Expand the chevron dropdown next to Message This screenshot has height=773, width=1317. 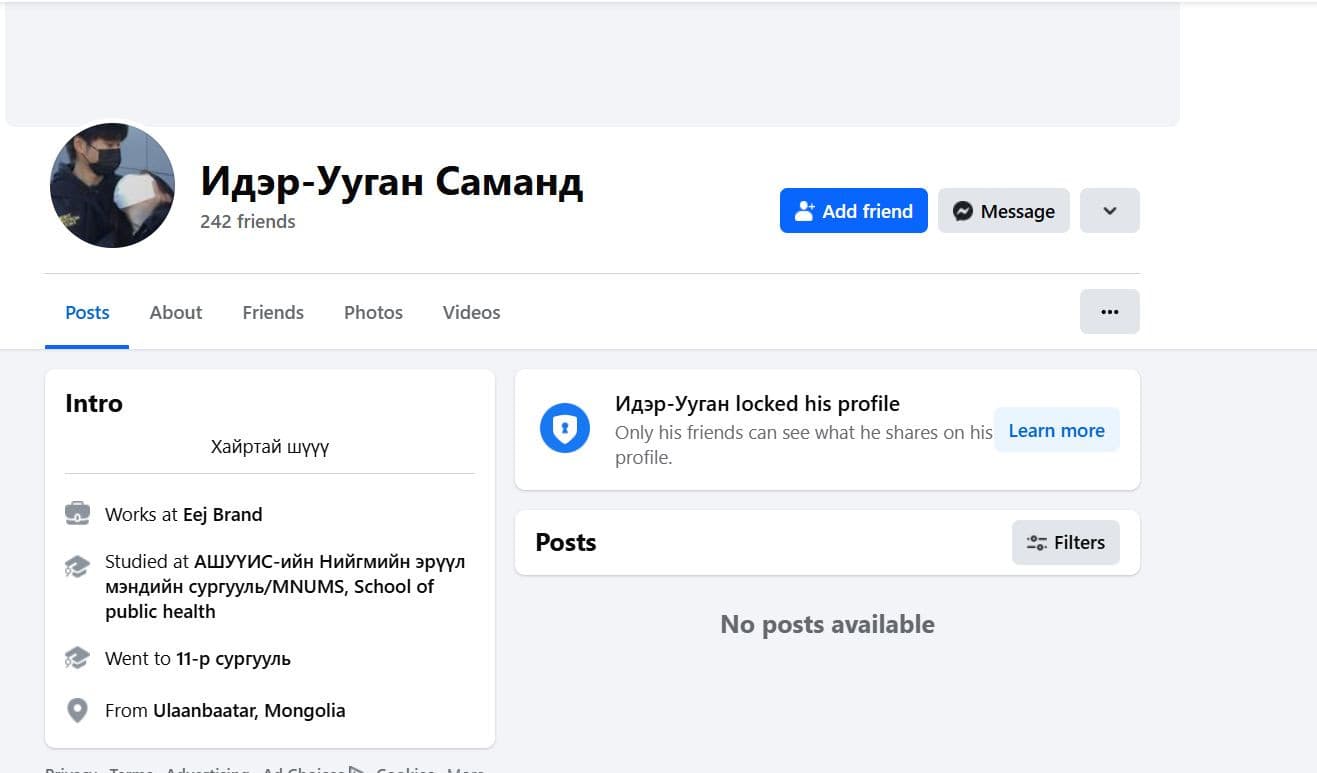[1109, 211]
